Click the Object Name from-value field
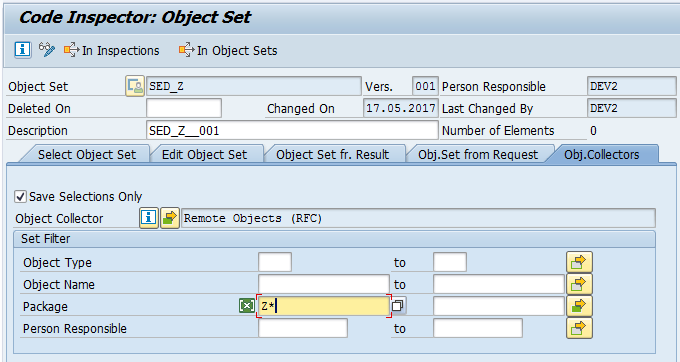 pos(324,284)
